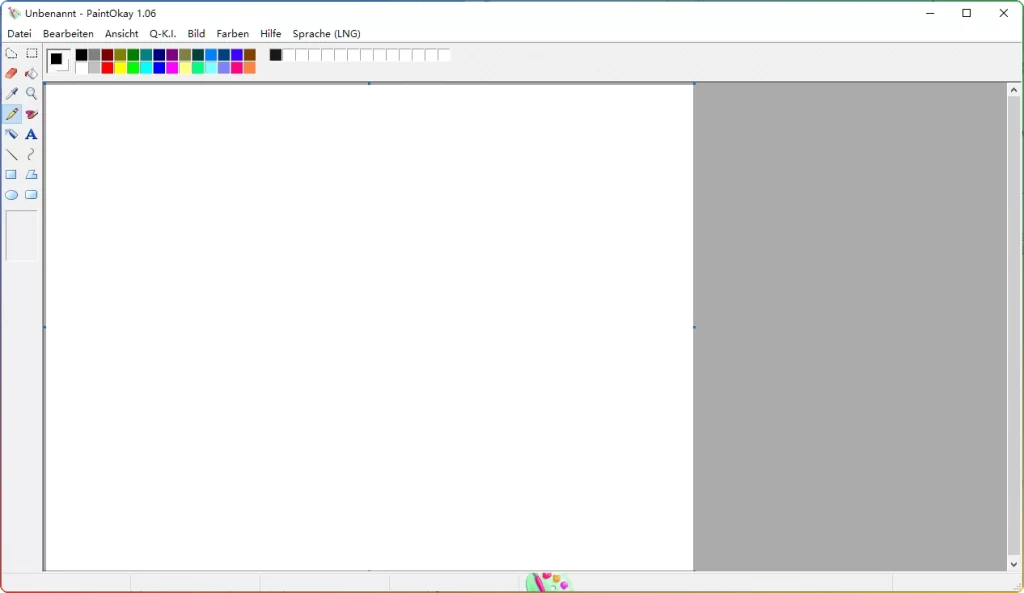
Task: Select the Free-Form Select lasso tool
Action: [12, 53]
